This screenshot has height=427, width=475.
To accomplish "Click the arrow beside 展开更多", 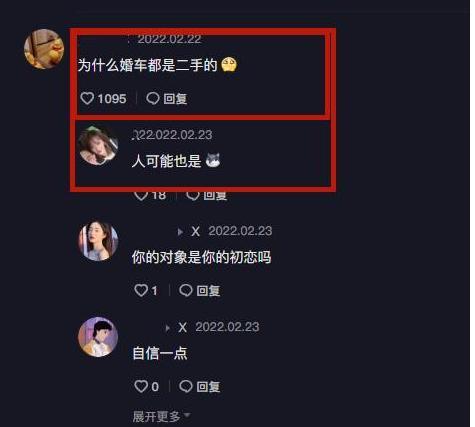I will [x=187, y=415].
